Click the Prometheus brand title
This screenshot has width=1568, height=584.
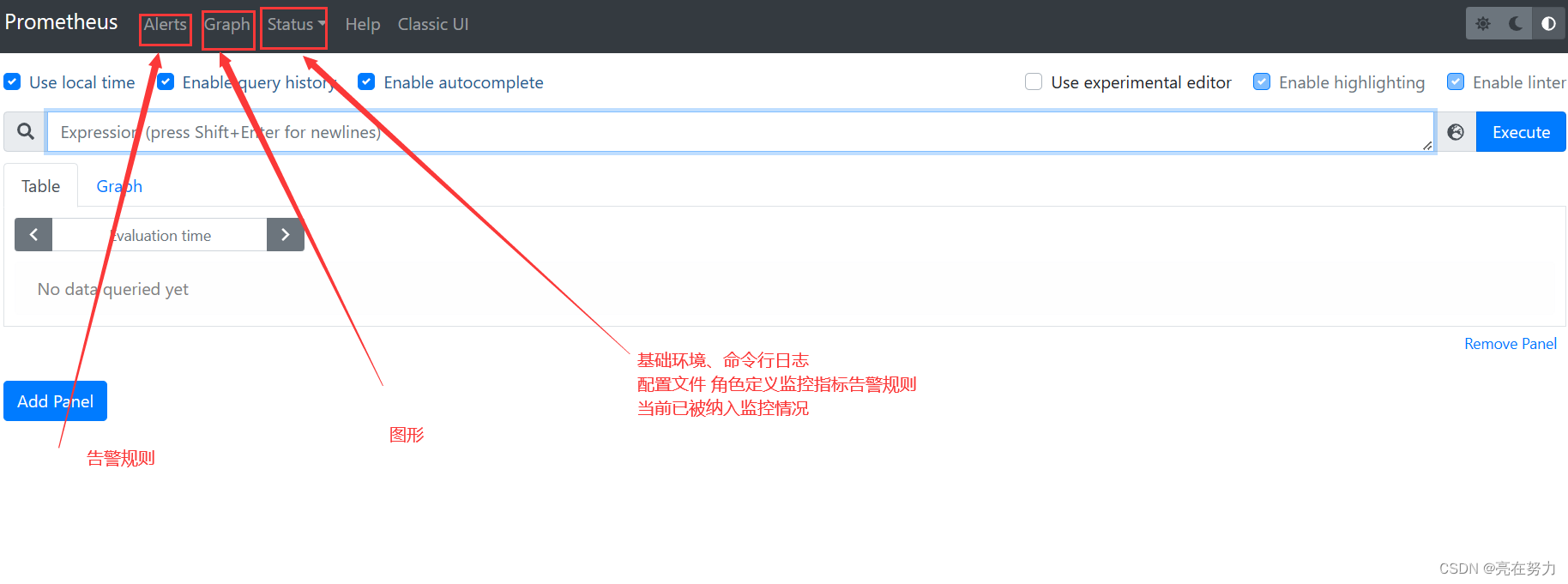pyautogui.click(x=61, y=22)
